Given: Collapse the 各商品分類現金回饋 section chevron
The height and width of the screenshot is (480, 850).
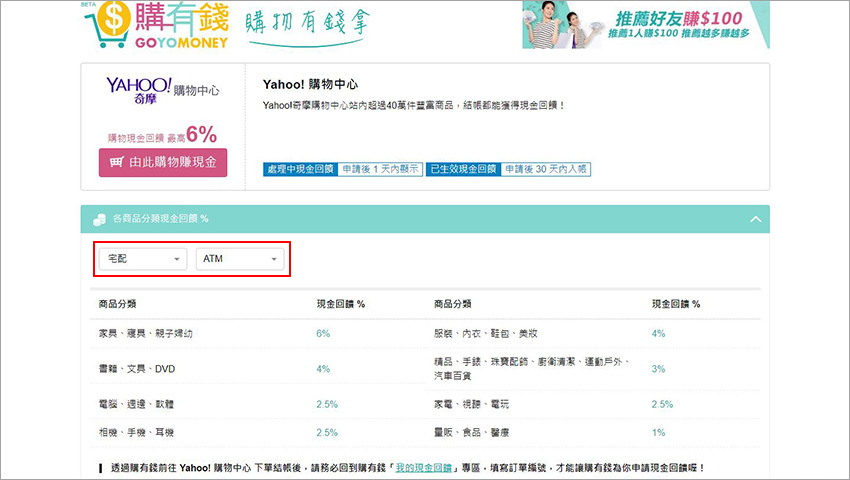Looking at the screenshot, I should (755, 219).
